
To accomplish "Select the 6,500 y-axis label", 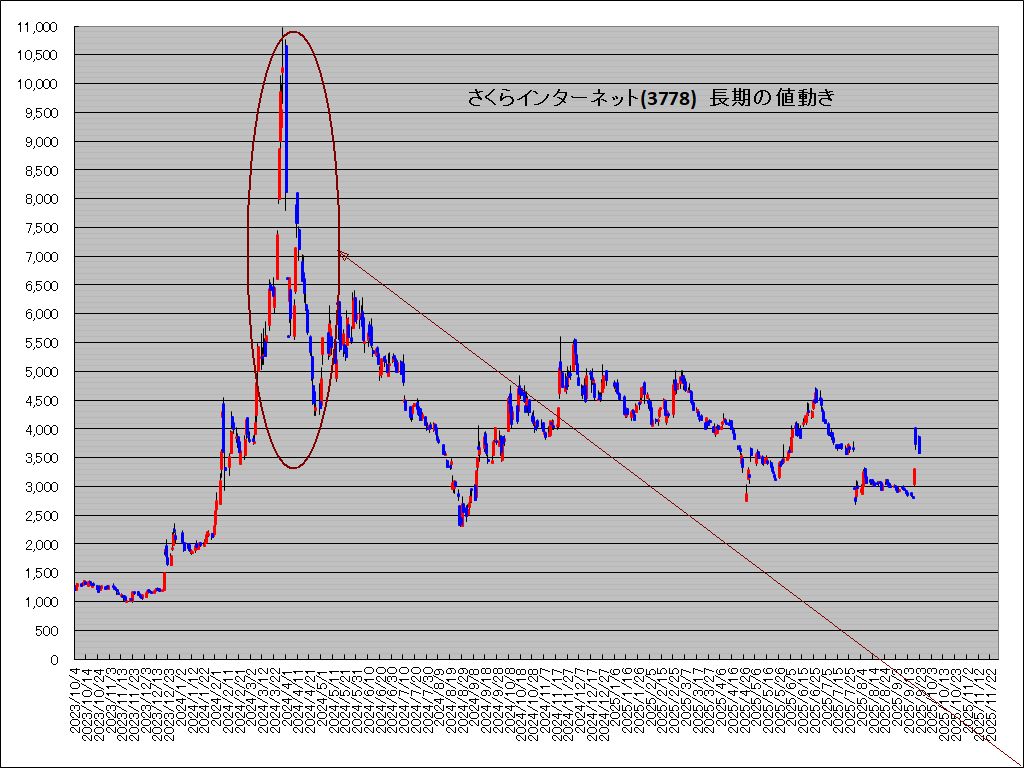I will (x=41, y=285).
